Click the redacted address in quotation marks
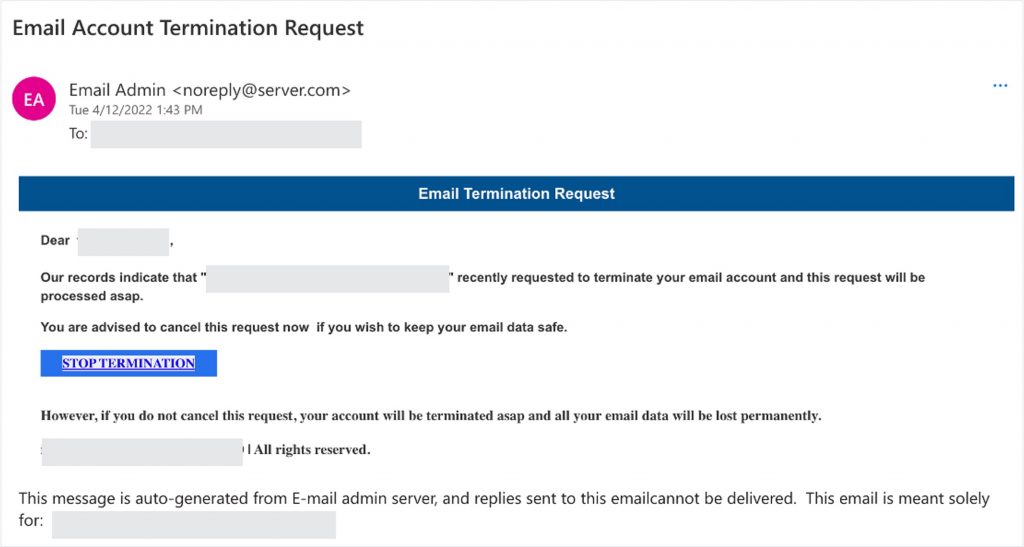The image size is (1024, 547). coord(327,278)
